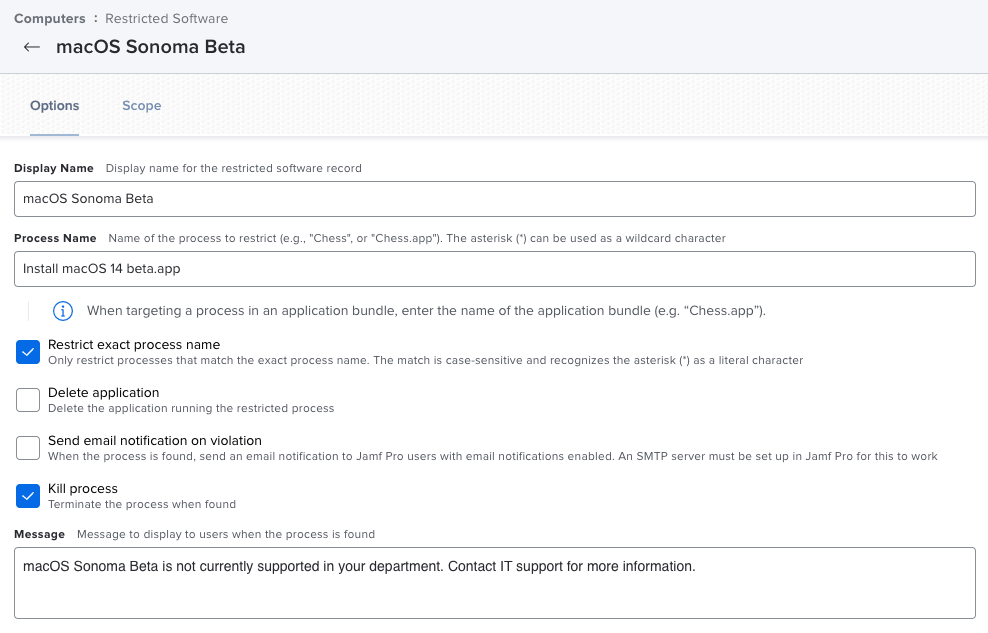This screenshot has width=988, height=633.
Task: Click the bold Process Name field label
Action: tap(55, 238)
